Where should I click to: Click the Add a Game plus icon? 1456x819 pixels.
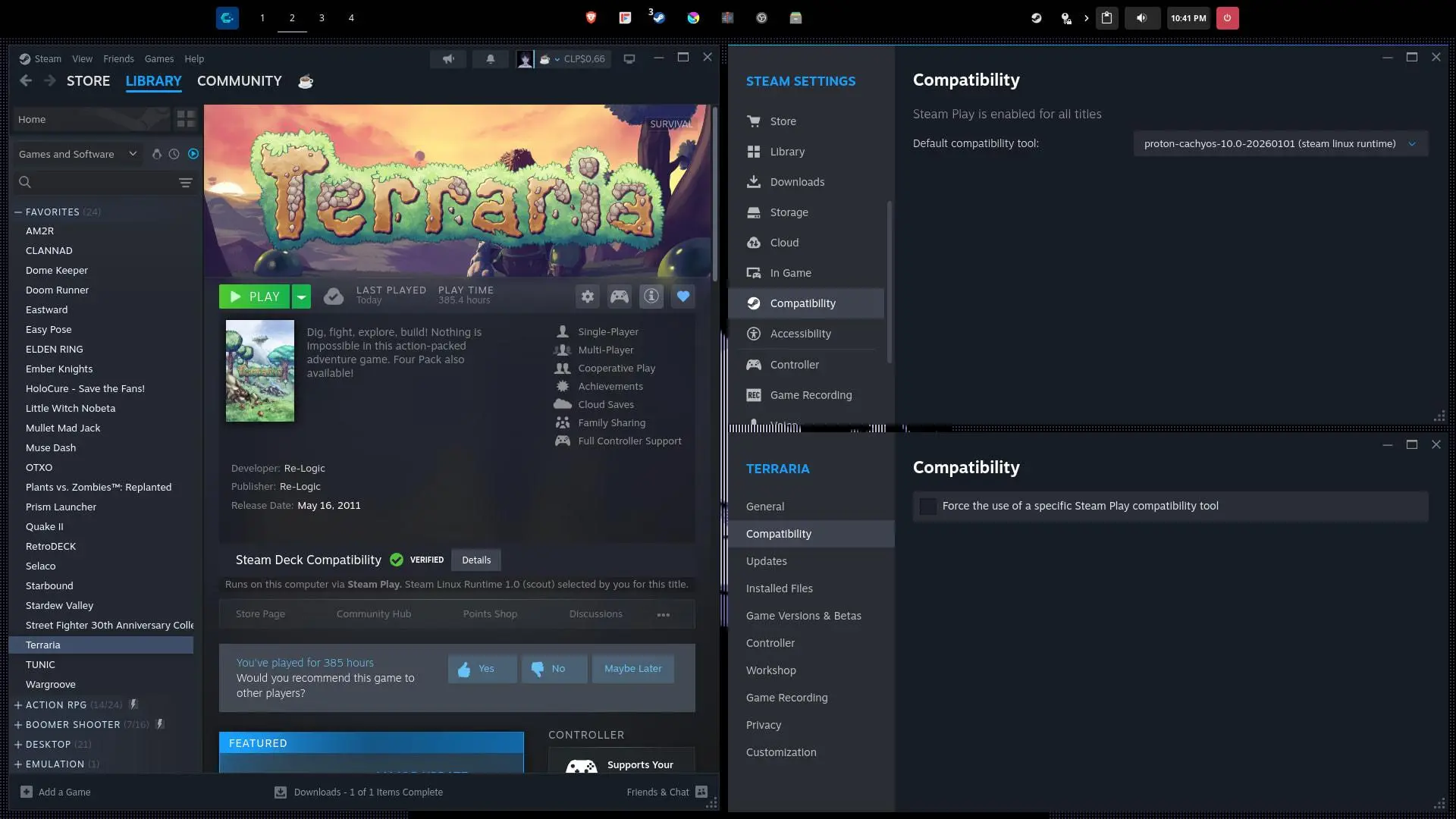click(27, 792)
